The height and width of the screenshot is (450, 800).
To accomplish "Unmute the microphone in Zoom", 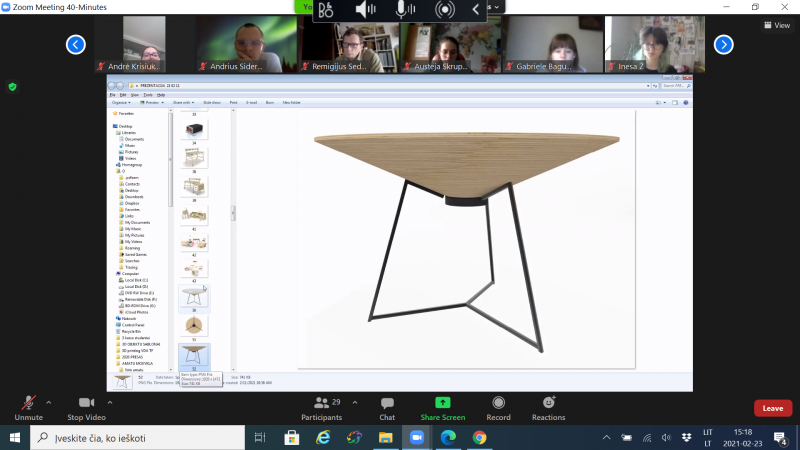I will pyautogui.click(x=29, y=408).
